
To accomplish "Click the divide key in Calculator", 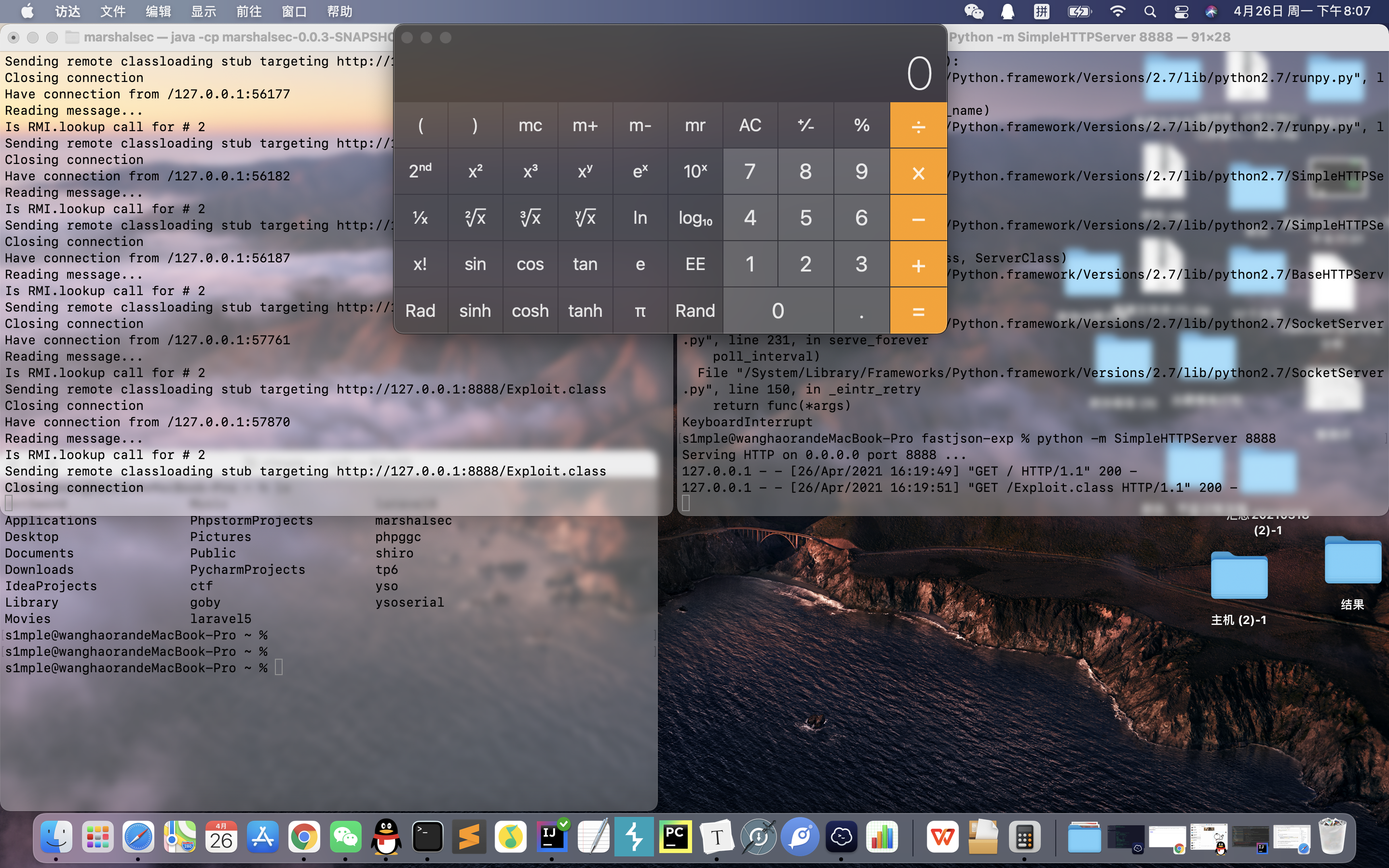I will [918, 125].
